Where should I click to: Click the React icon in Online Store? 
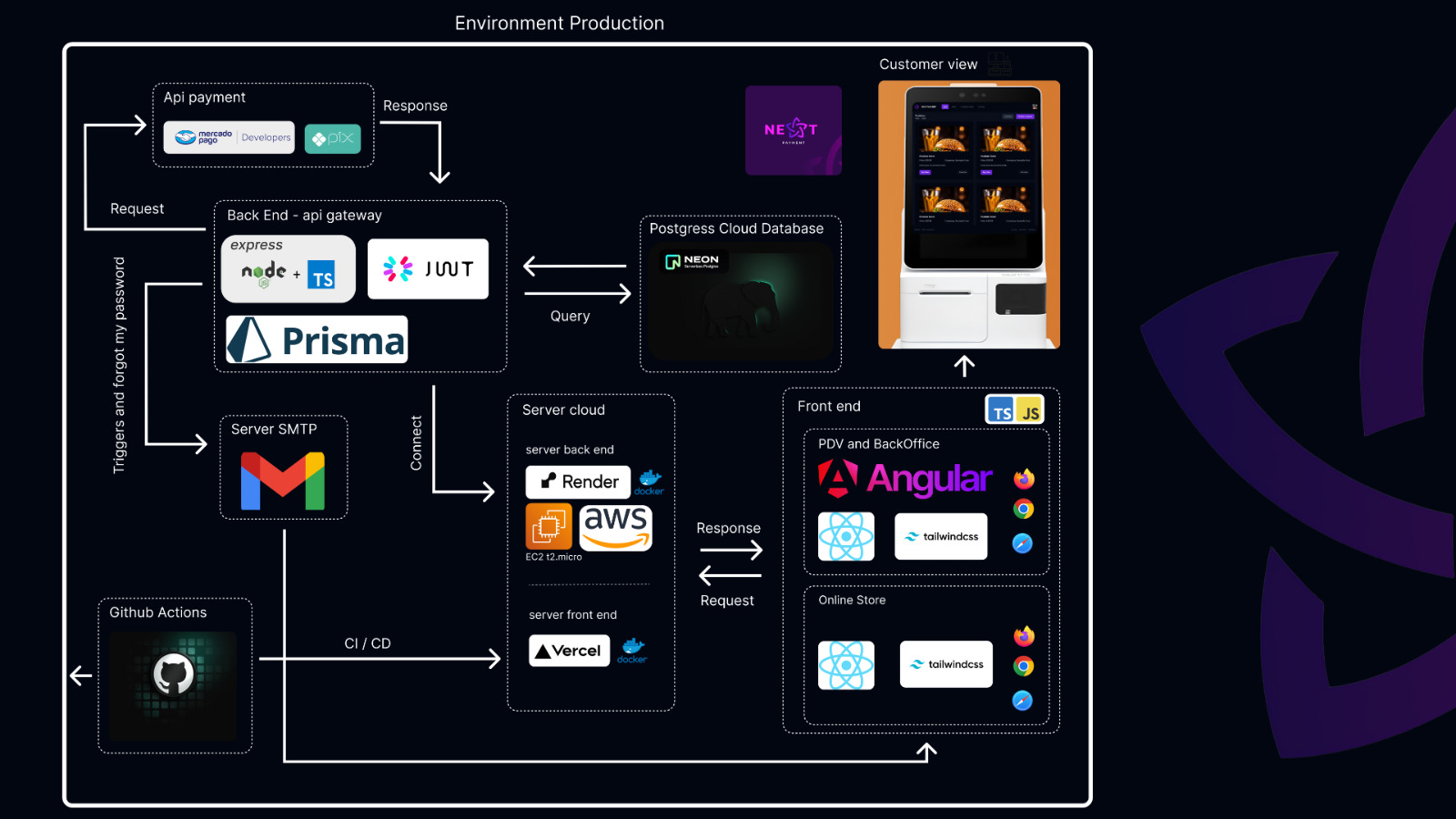pos(846,665)
